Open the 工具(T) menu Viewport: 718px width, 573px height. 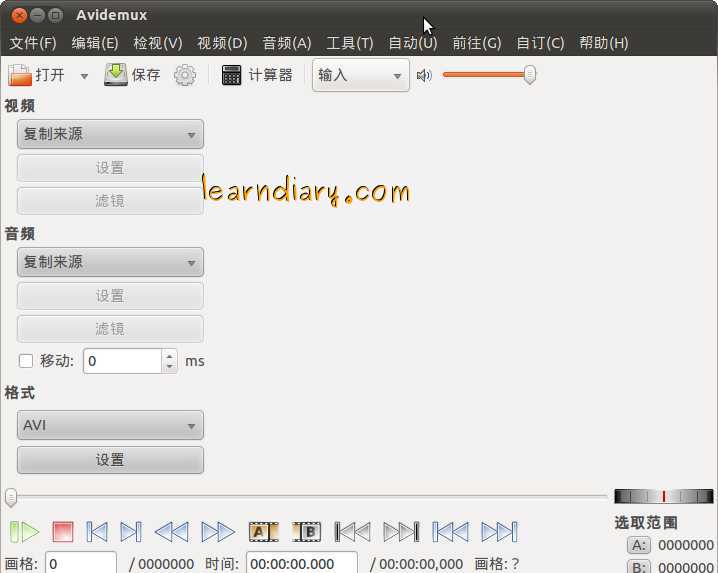(349, 43)
